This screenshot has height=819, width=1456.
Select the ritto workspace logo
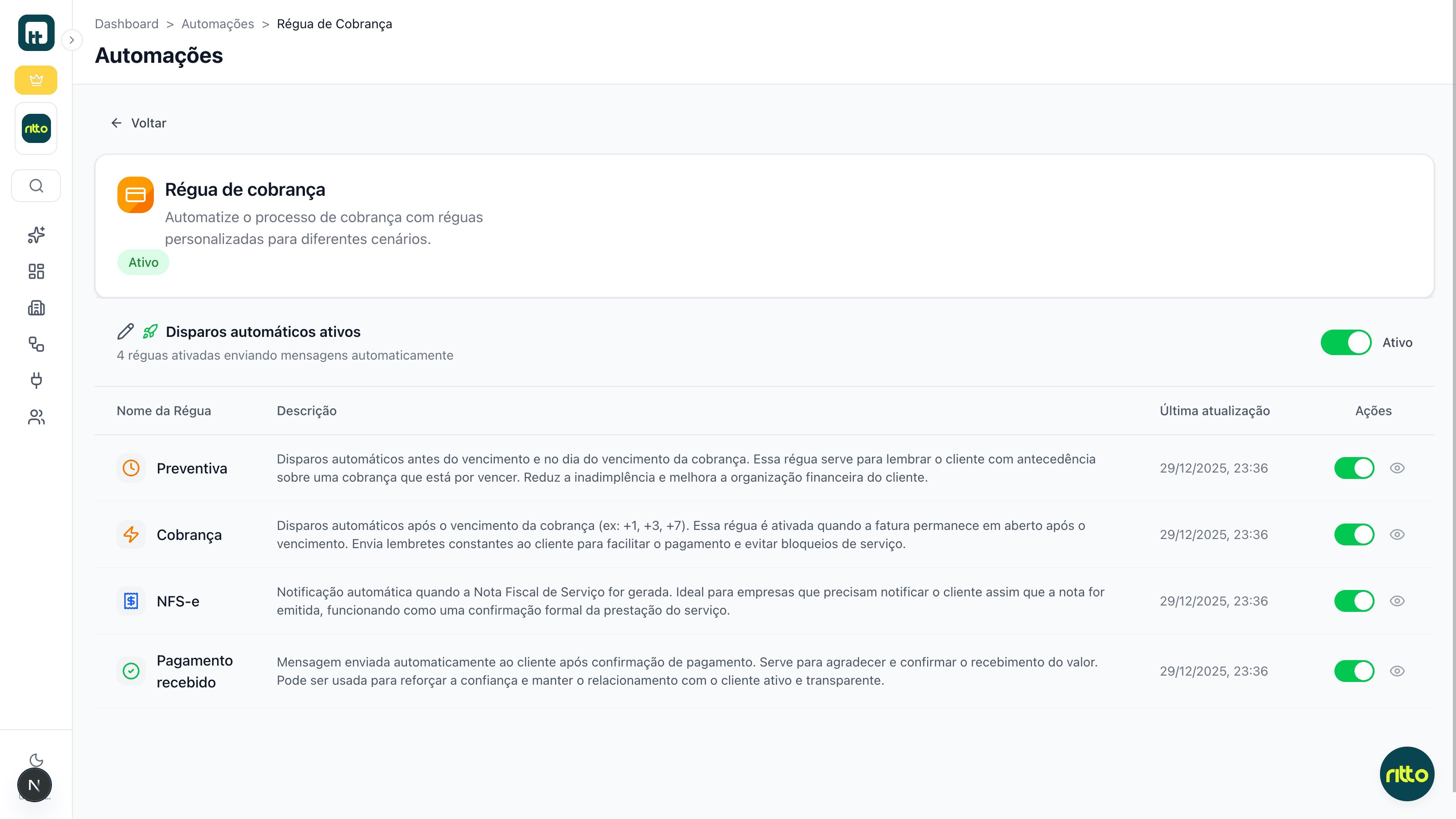point(36,128)
